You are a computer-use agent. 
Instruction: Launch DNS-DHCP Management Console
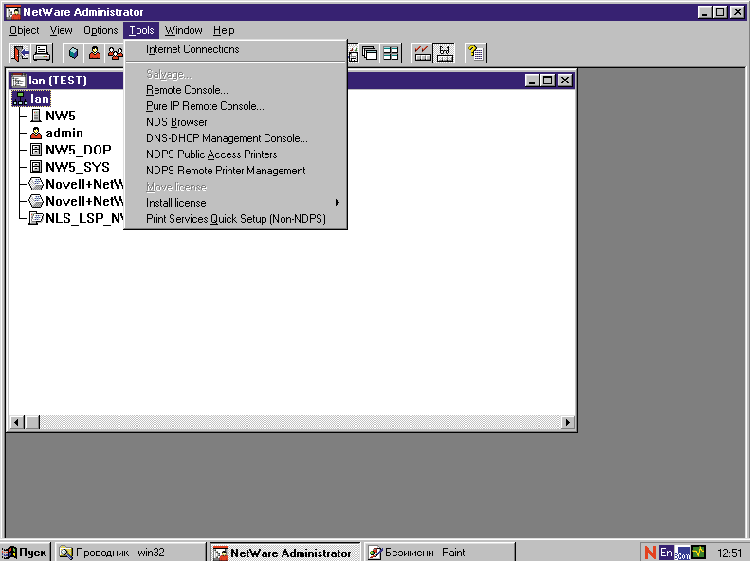[226, 138]
